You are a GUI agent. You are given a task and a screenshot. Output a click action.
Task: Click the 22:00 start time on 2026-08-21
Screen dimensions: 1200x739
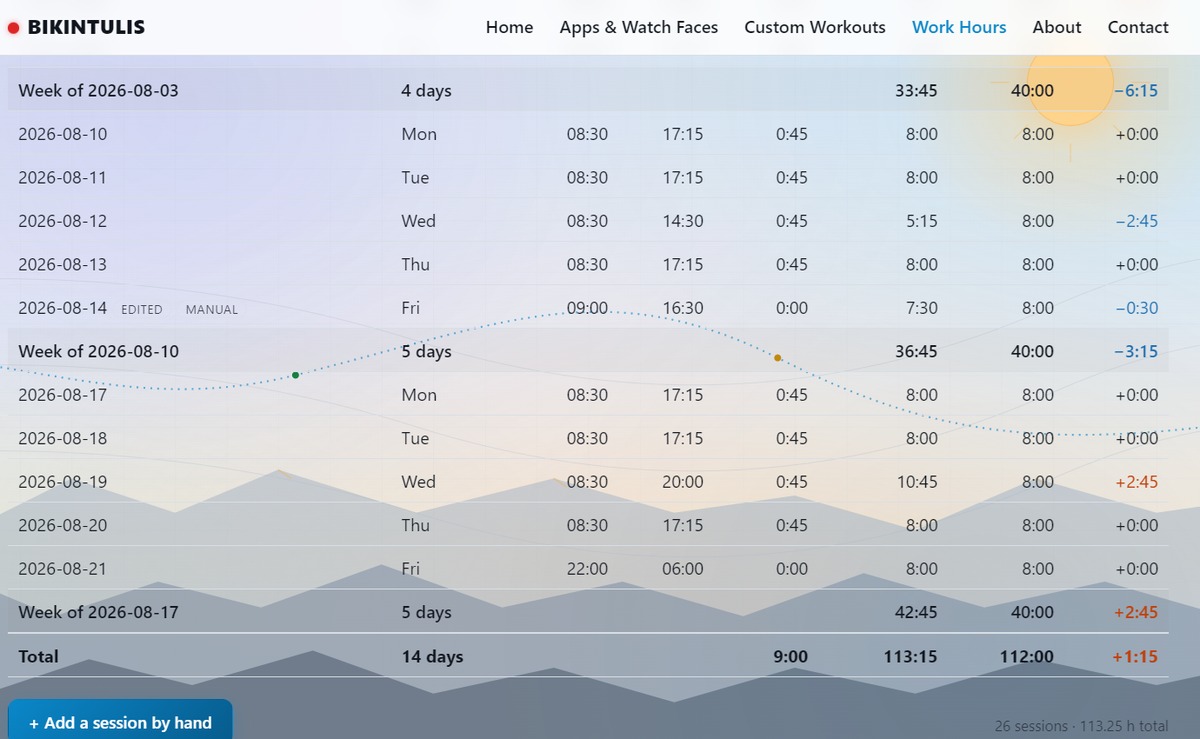pyautogui.click(x=587, y=569)
